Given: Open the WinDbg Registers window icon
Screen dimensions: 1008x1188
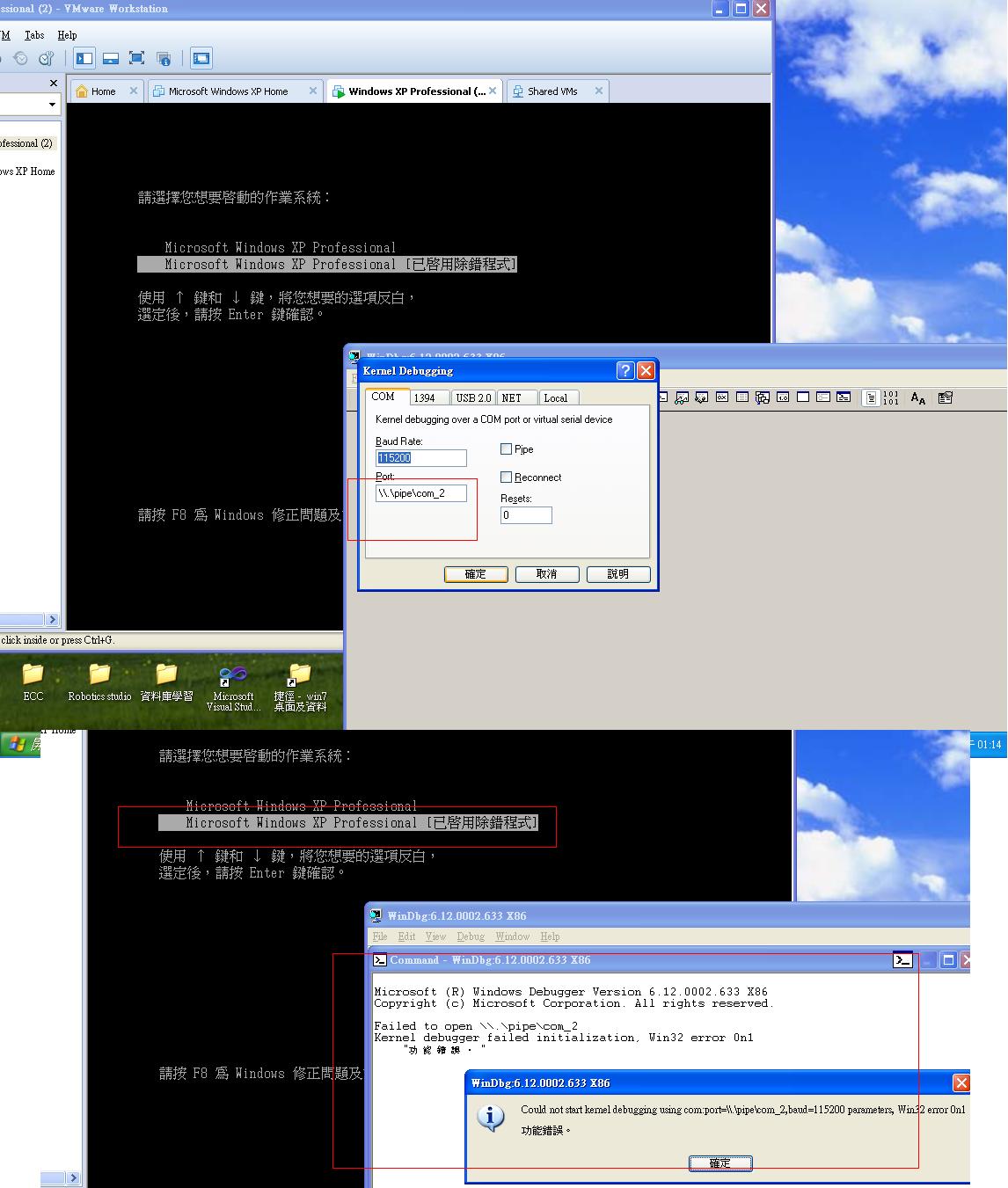Looking at the screenshot, I should 722,397.
